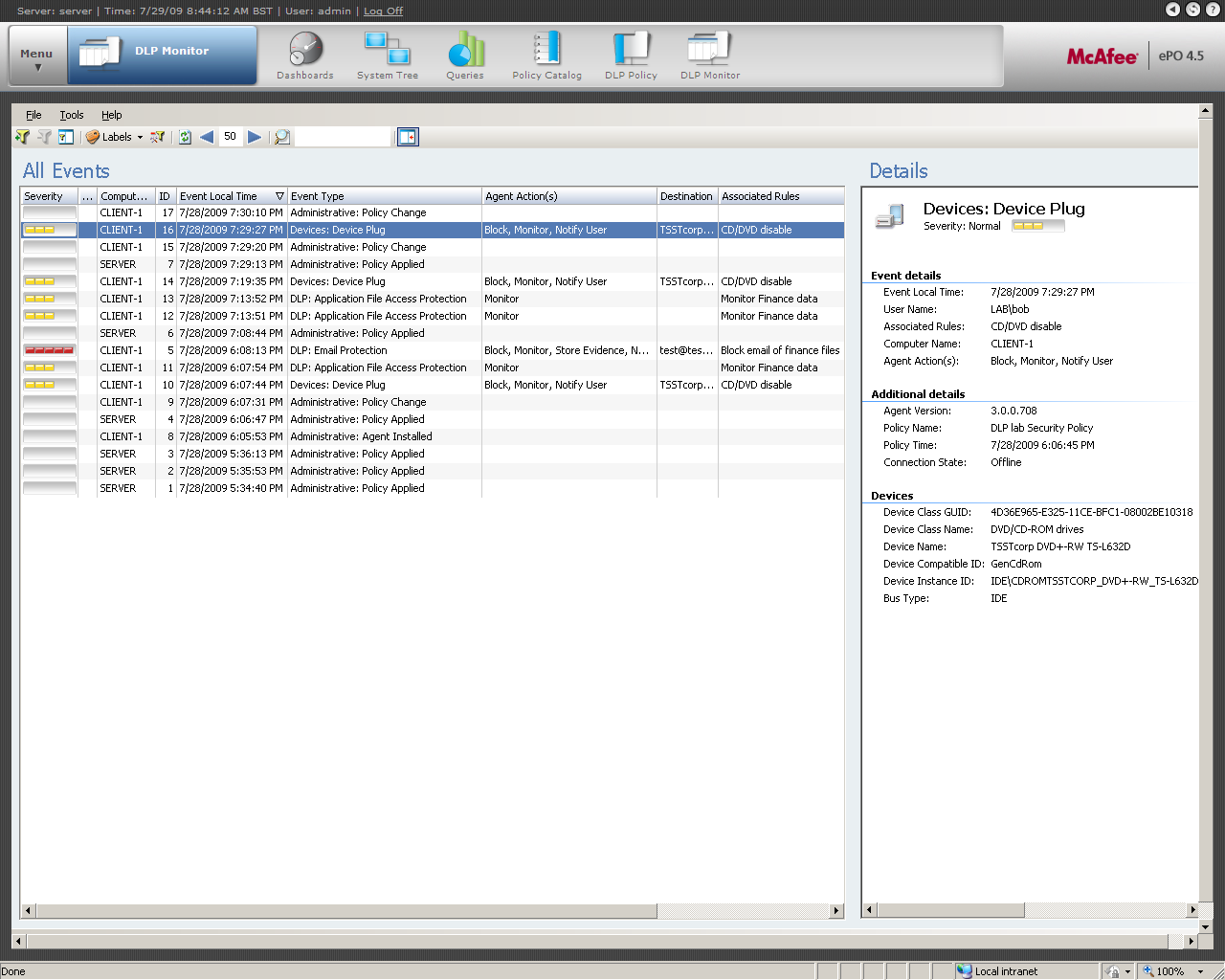This screenshot has height=980, width=1225.
Task: Toggle the details pane layout button
Action: pos(408,137)
